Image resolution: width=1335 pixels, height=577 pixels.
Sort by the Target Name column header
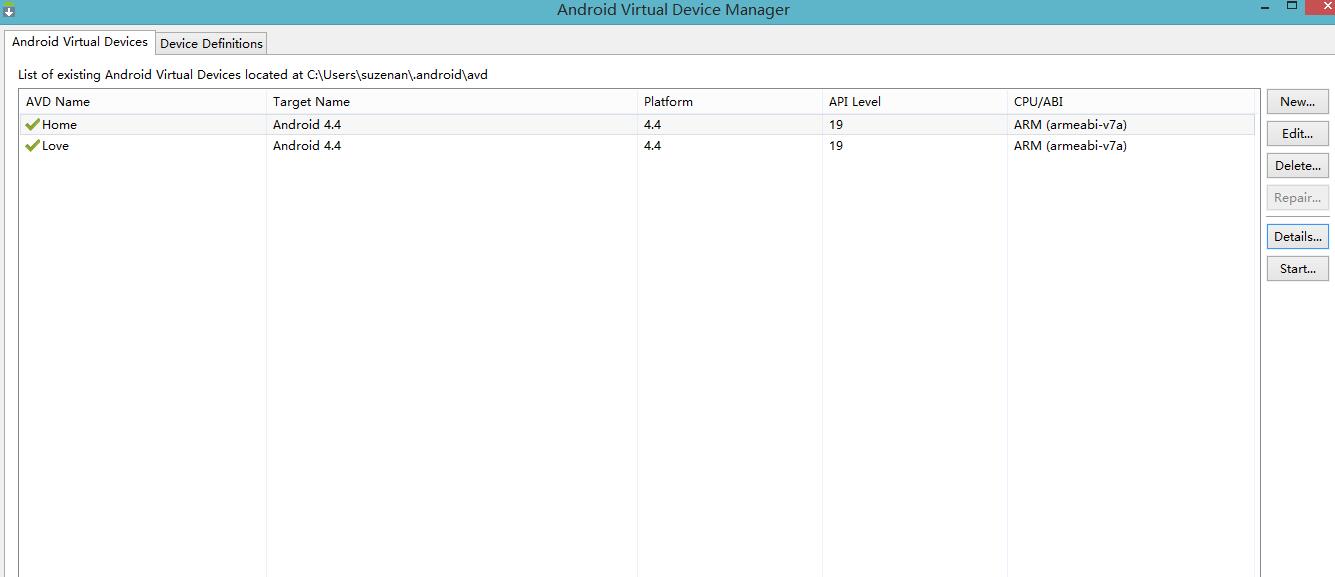coord(452,102)
